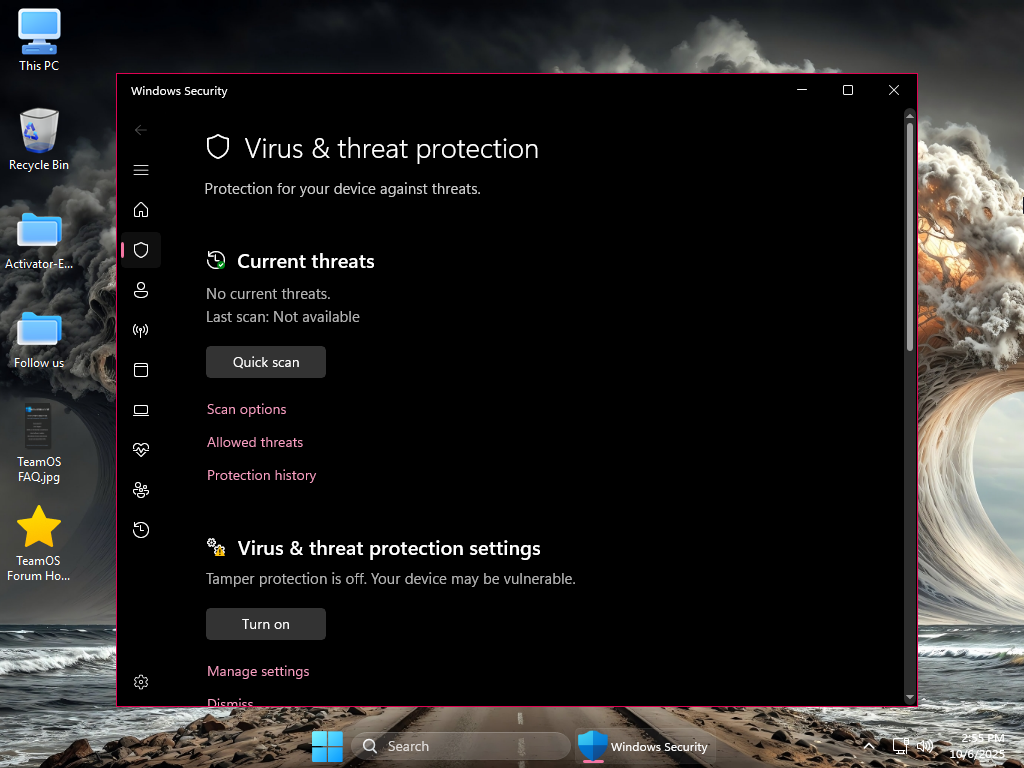Viewport: 1024px width, 768px height.
Task: Select Virus & threat protection shield icon in sidebar
Action: pyautogui.click(x=140, y=250)
